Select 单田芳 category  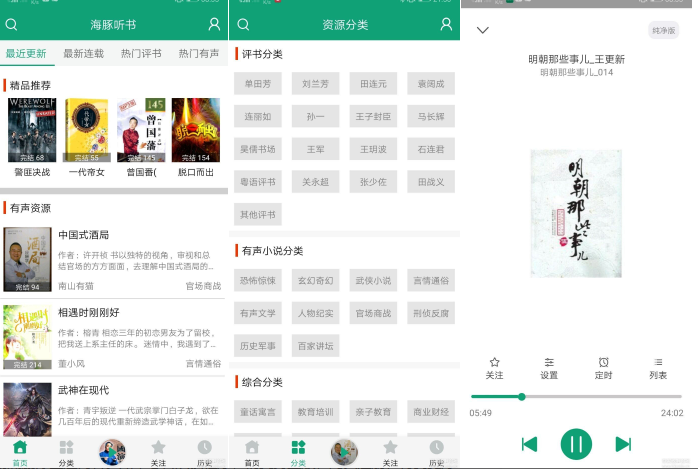click(x=258, y=84)
